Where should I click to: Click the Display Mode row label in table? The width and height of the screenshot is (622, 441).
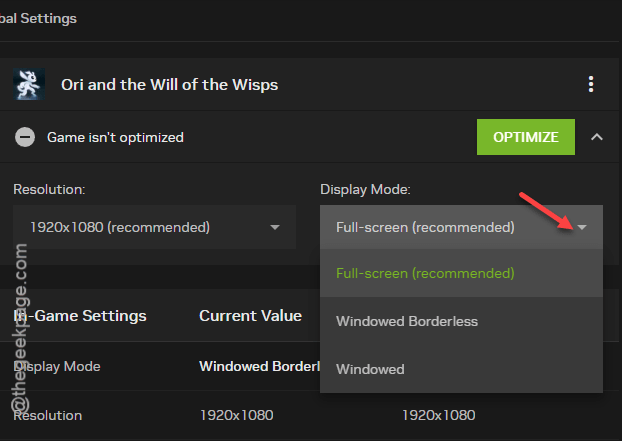point(57,367)
